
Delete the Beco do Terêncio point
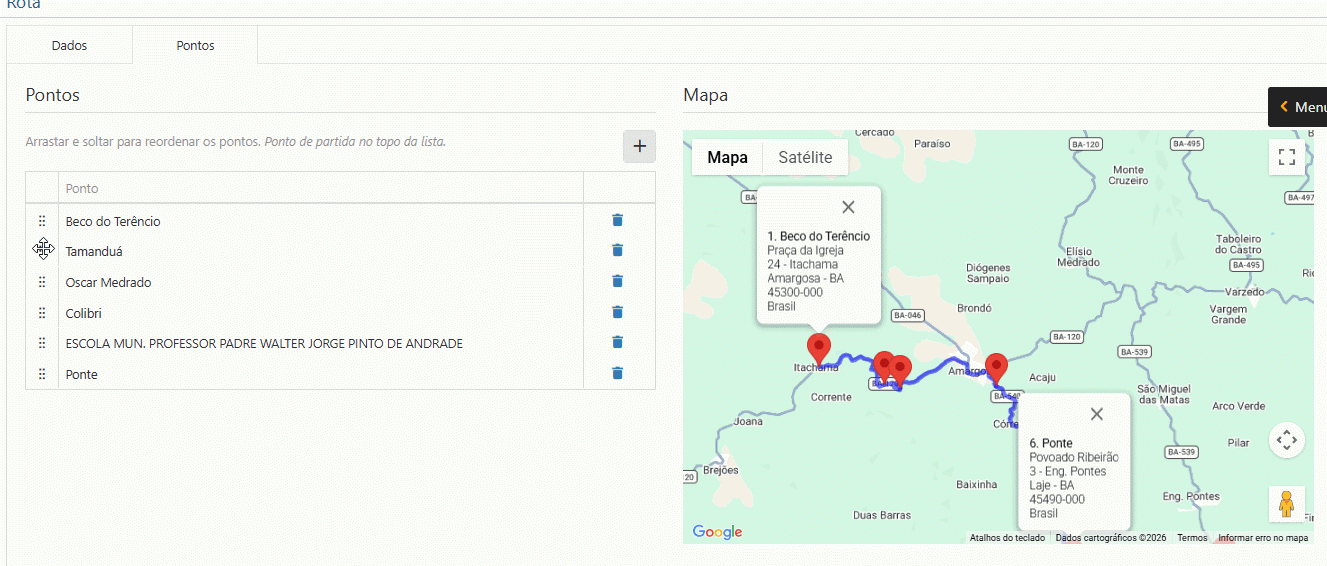click(617, 220)
